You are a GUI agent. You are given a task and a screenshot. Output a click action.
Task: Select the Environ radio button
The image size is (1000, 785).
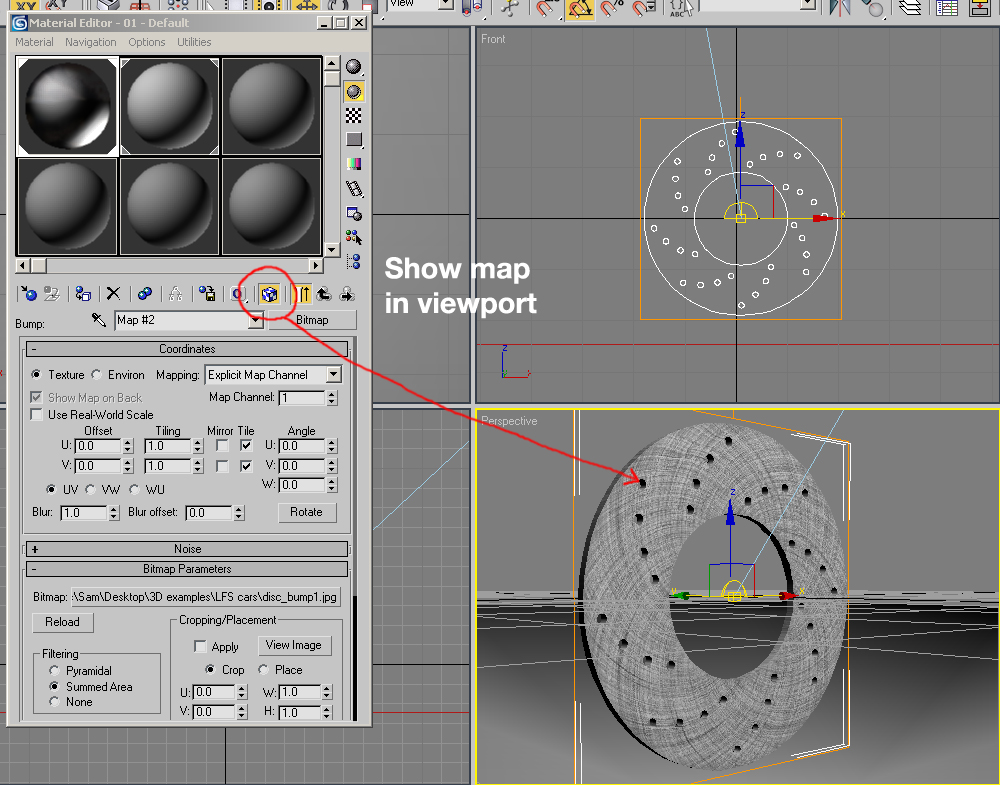pyautogui.click(x=96, y=374)
